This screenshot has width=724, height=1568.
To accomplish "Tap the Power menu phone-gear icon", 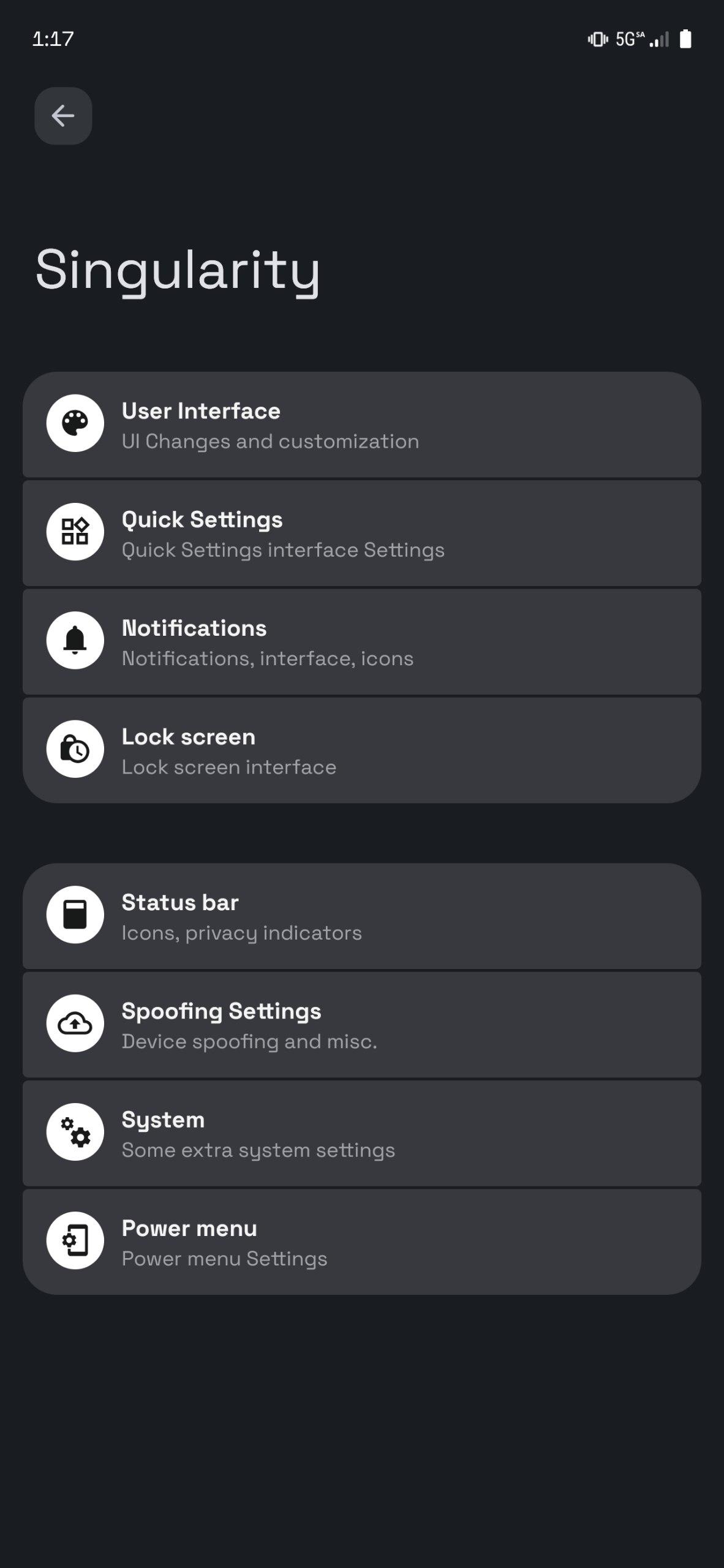I will click(x=75, y=1240).
